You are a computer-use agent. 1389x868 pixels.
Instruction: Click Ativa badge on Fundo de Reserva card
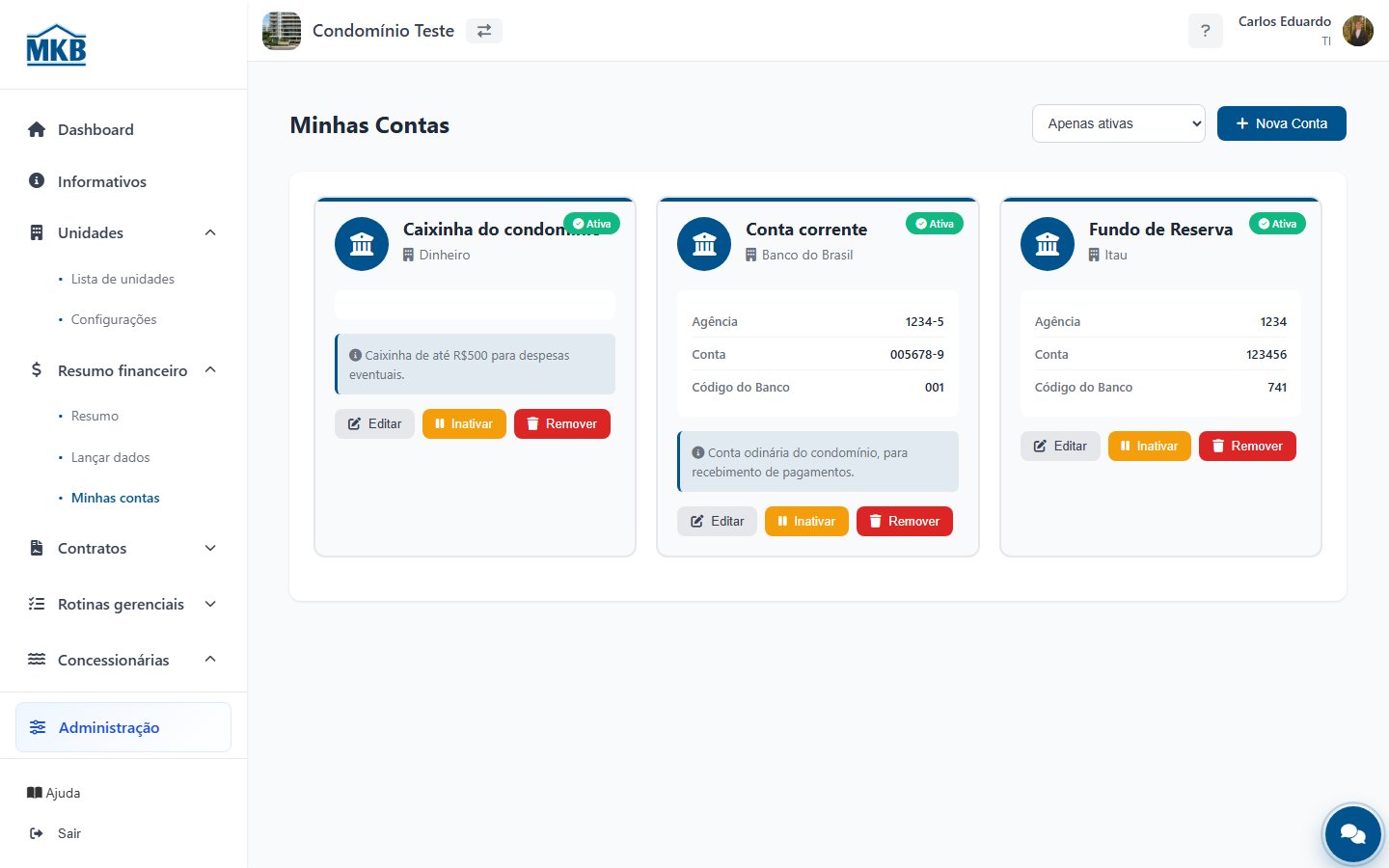point(1277,224)
